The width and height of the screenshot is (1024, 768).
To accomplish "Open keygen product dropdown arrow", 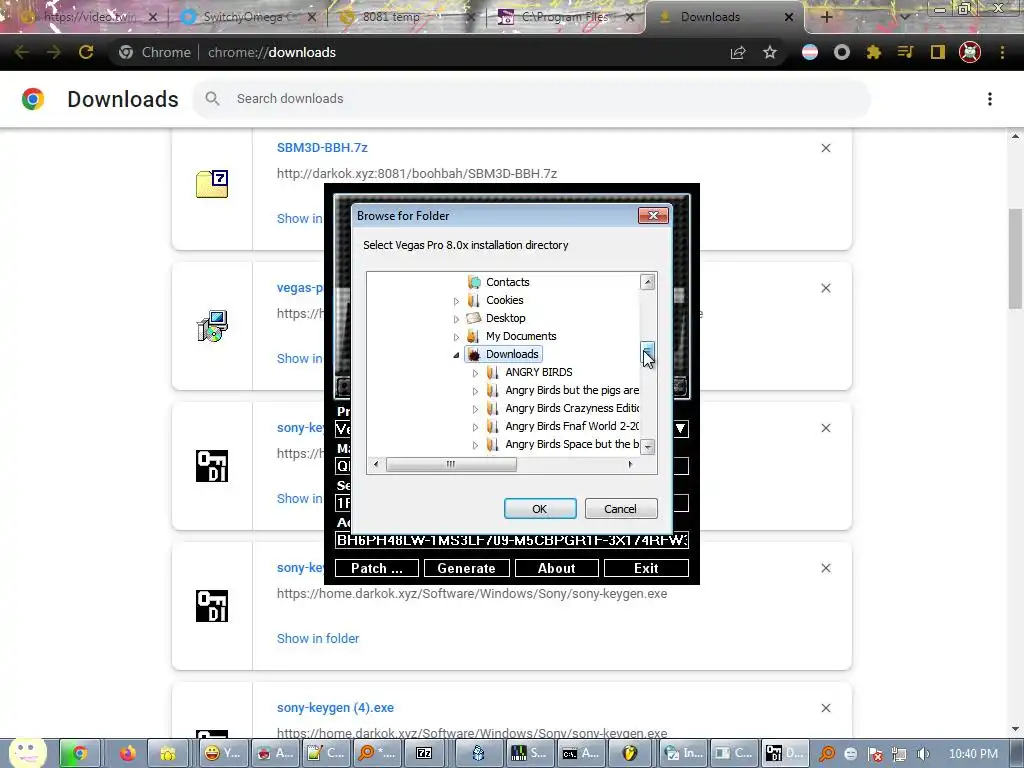I will 680,428.
